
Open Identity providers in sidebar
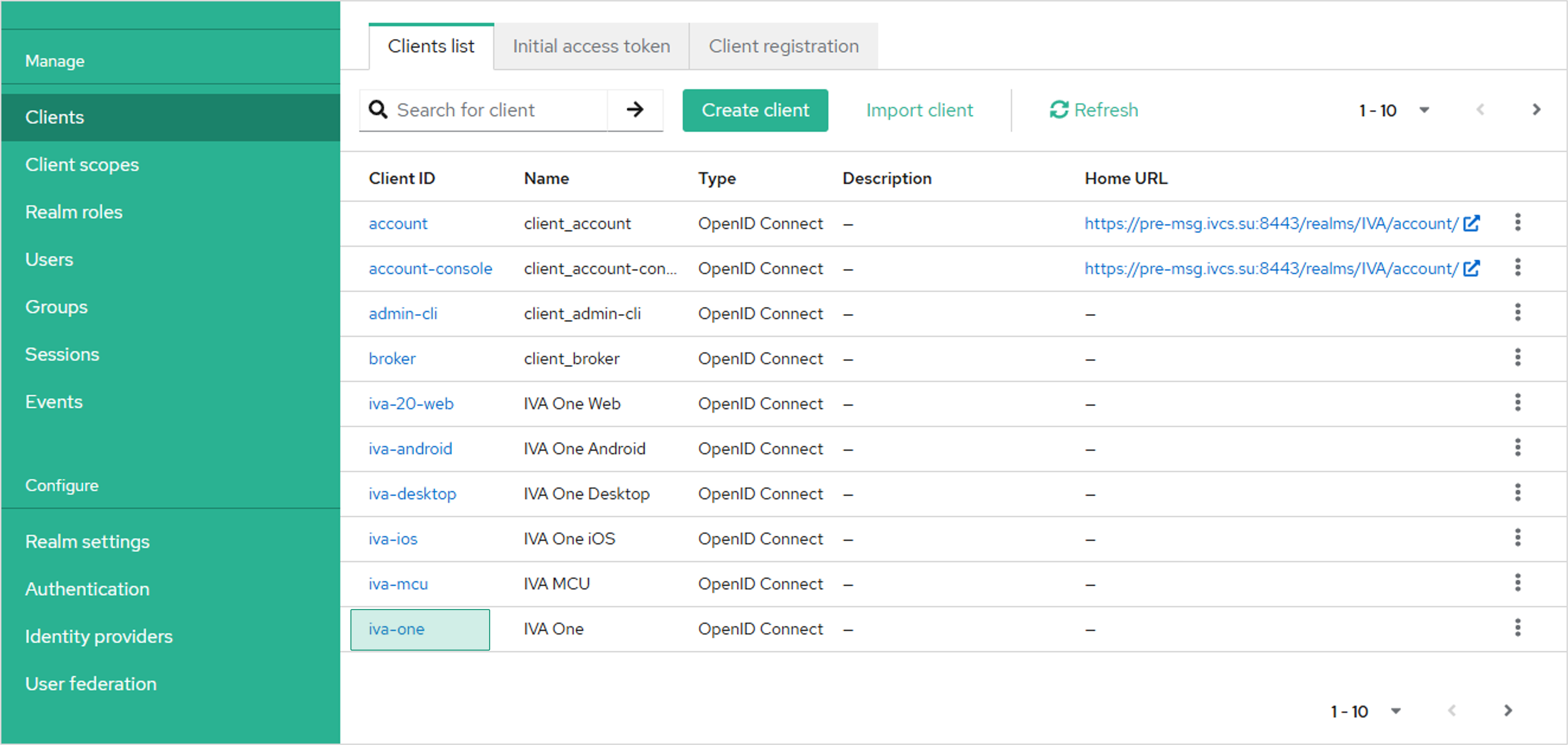click(x=99, y=636)
